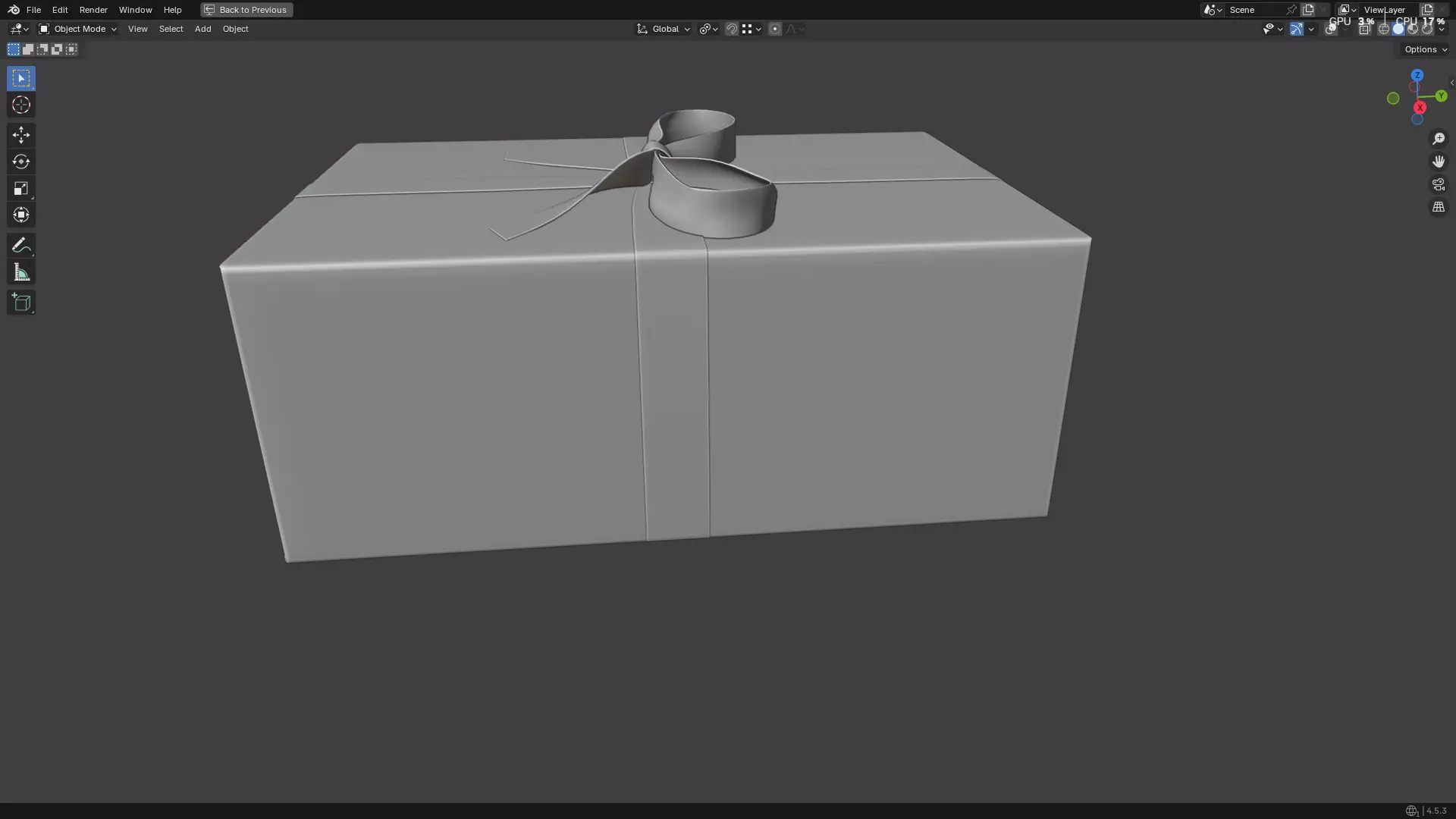Choose the Move tool
The height and width of the screenshot is (819, 1456).
click(21, 135)
